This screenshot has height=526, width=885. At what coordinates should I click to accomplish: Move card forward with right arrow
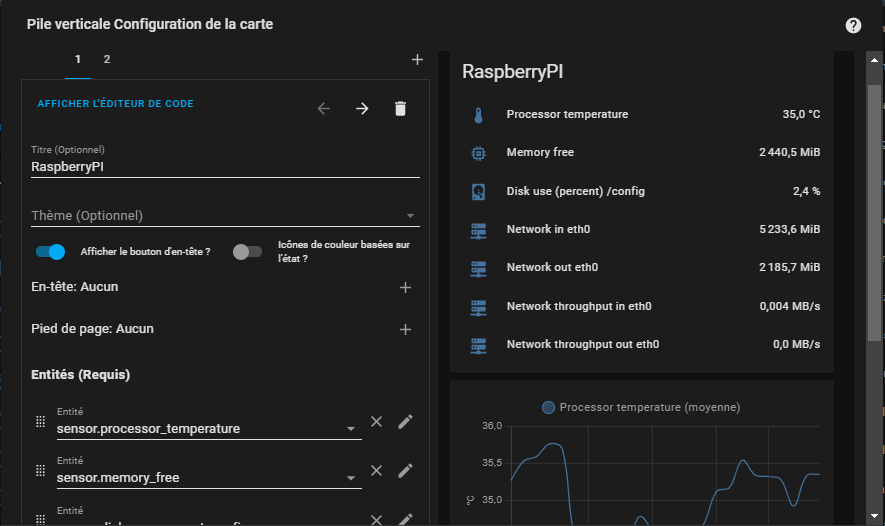pos(362,108)
